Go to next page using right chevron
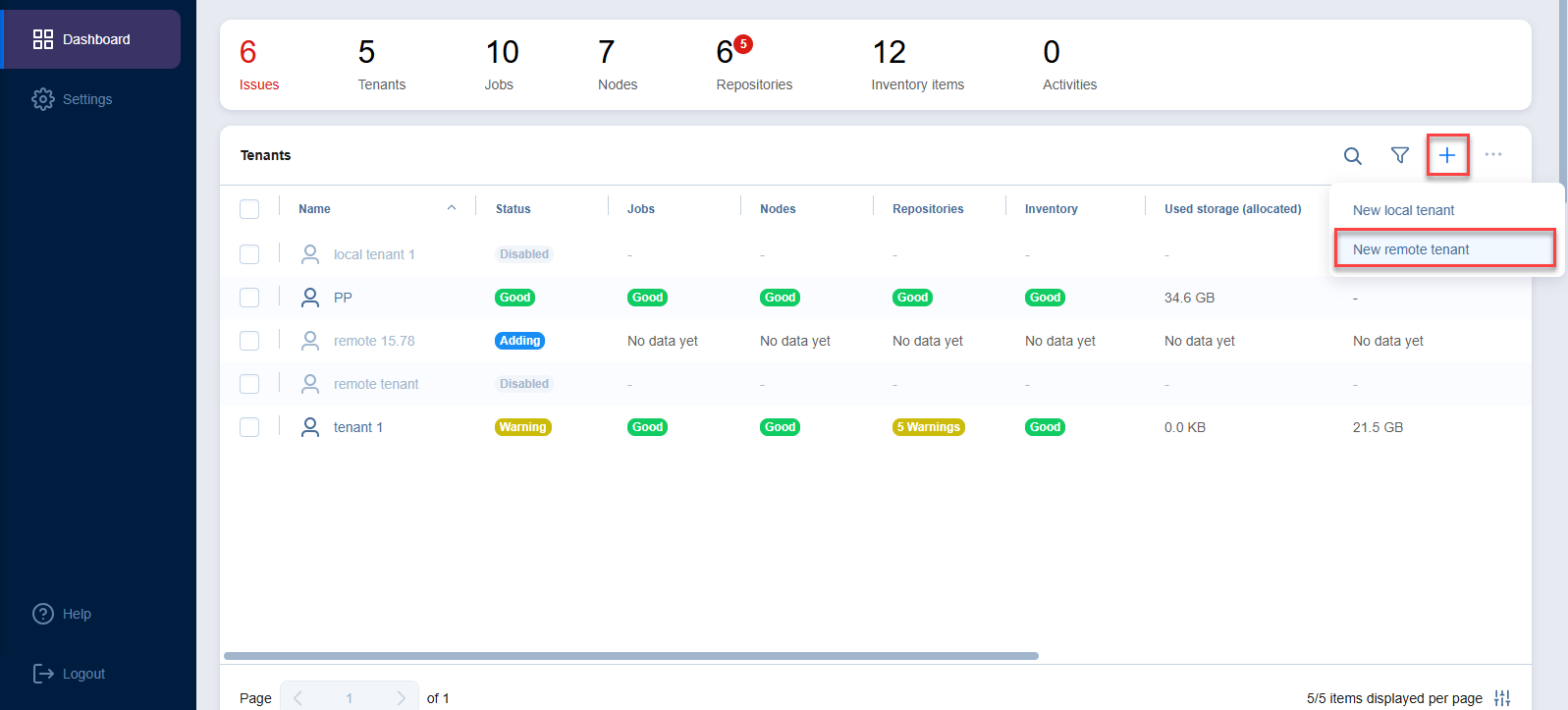 401,698
